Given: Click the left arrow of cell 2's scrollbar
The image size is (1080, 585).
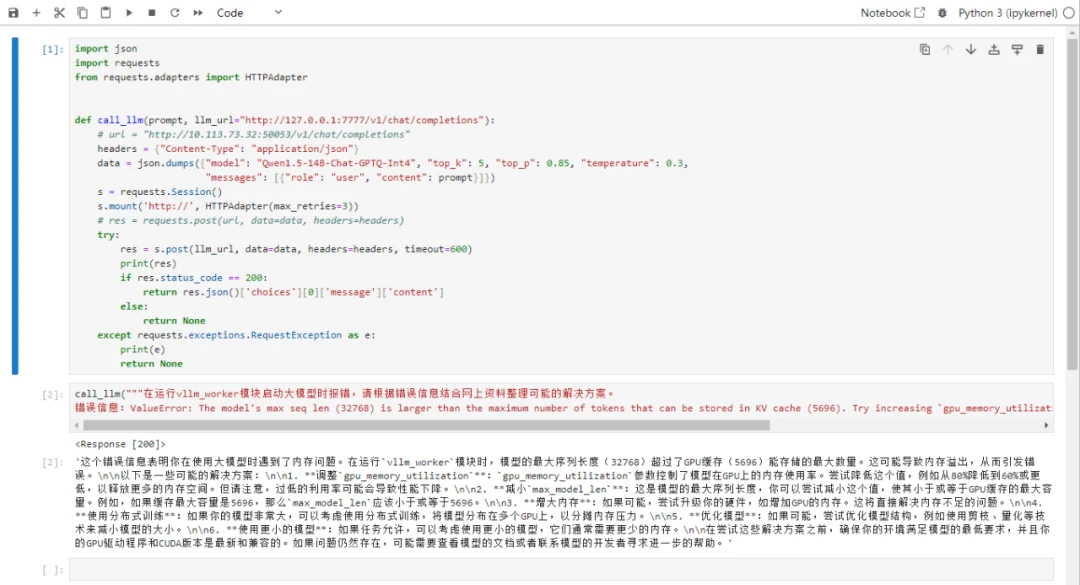Looking at the screenshot, I should pyautogui.click(x=76, y=425).
